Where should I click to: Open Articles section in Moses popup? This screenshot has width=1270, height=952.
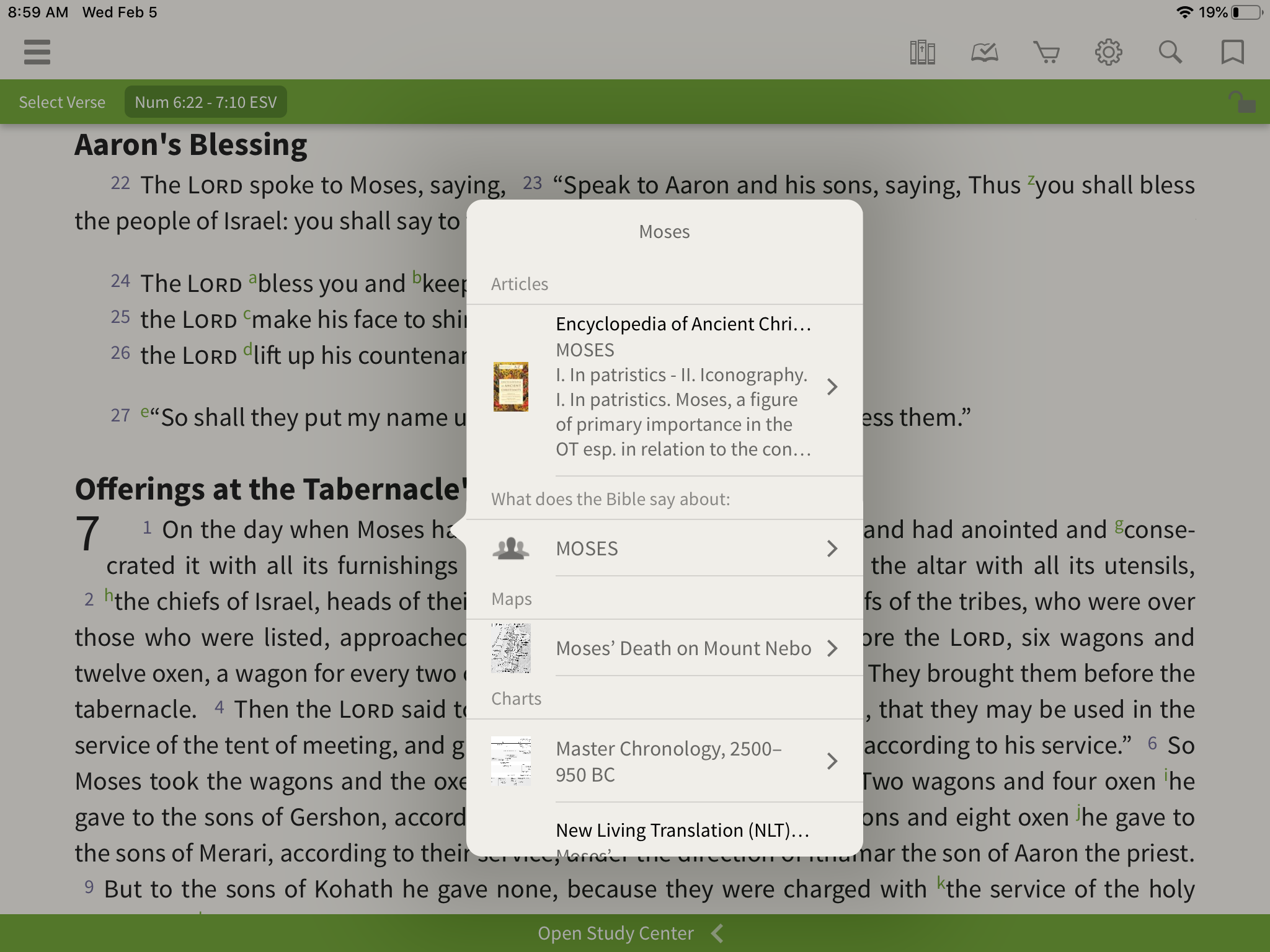[519, 284]
